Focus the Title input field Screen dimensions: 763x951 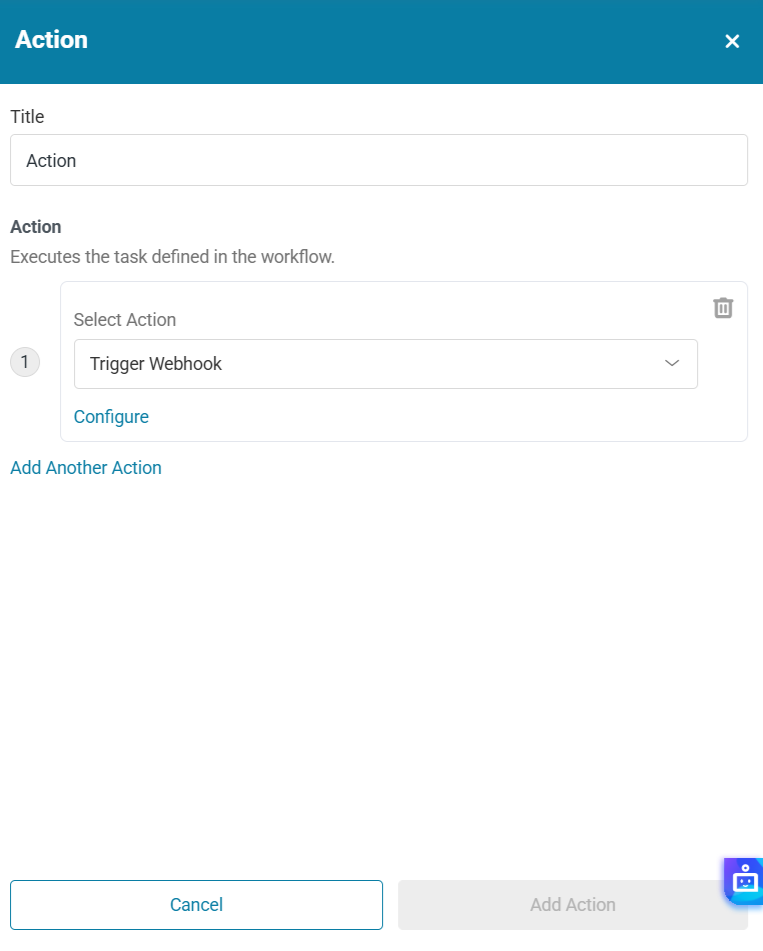378,160
